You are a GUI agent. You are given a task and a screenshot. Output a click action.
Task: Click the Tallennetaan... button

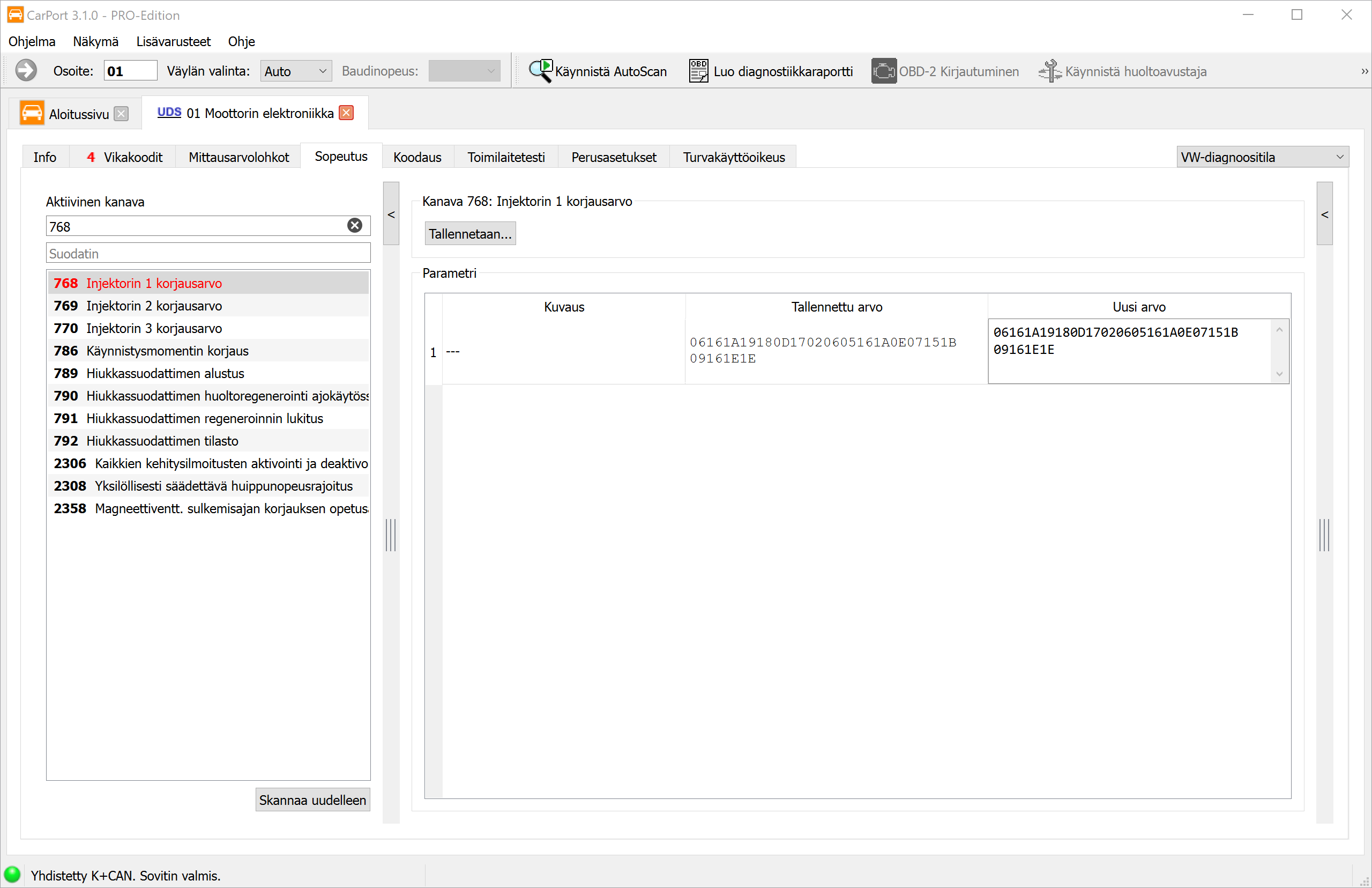(469, 234)
